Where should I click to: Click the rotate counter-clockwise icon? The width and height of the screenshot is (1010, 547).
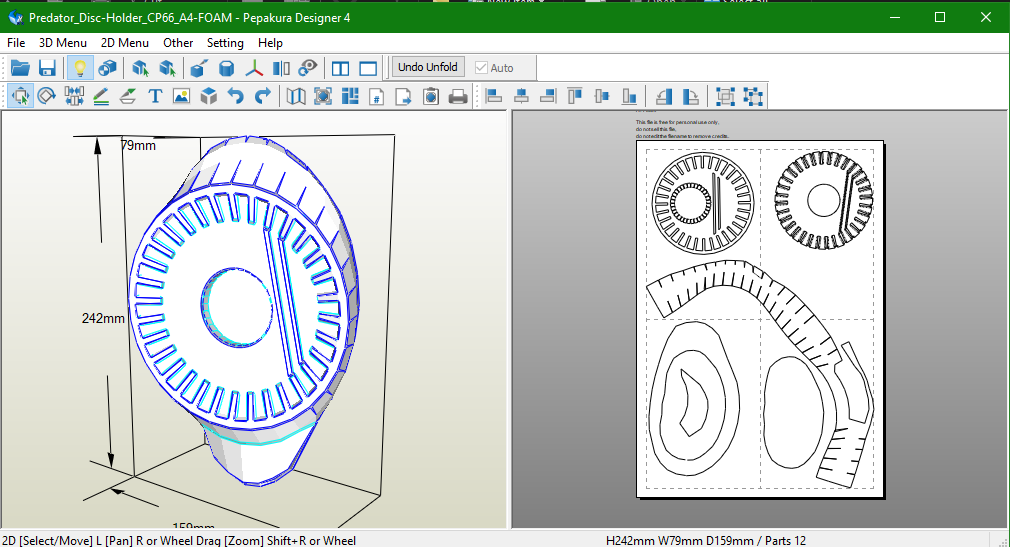pyautogui.click(x=663, y=96)
